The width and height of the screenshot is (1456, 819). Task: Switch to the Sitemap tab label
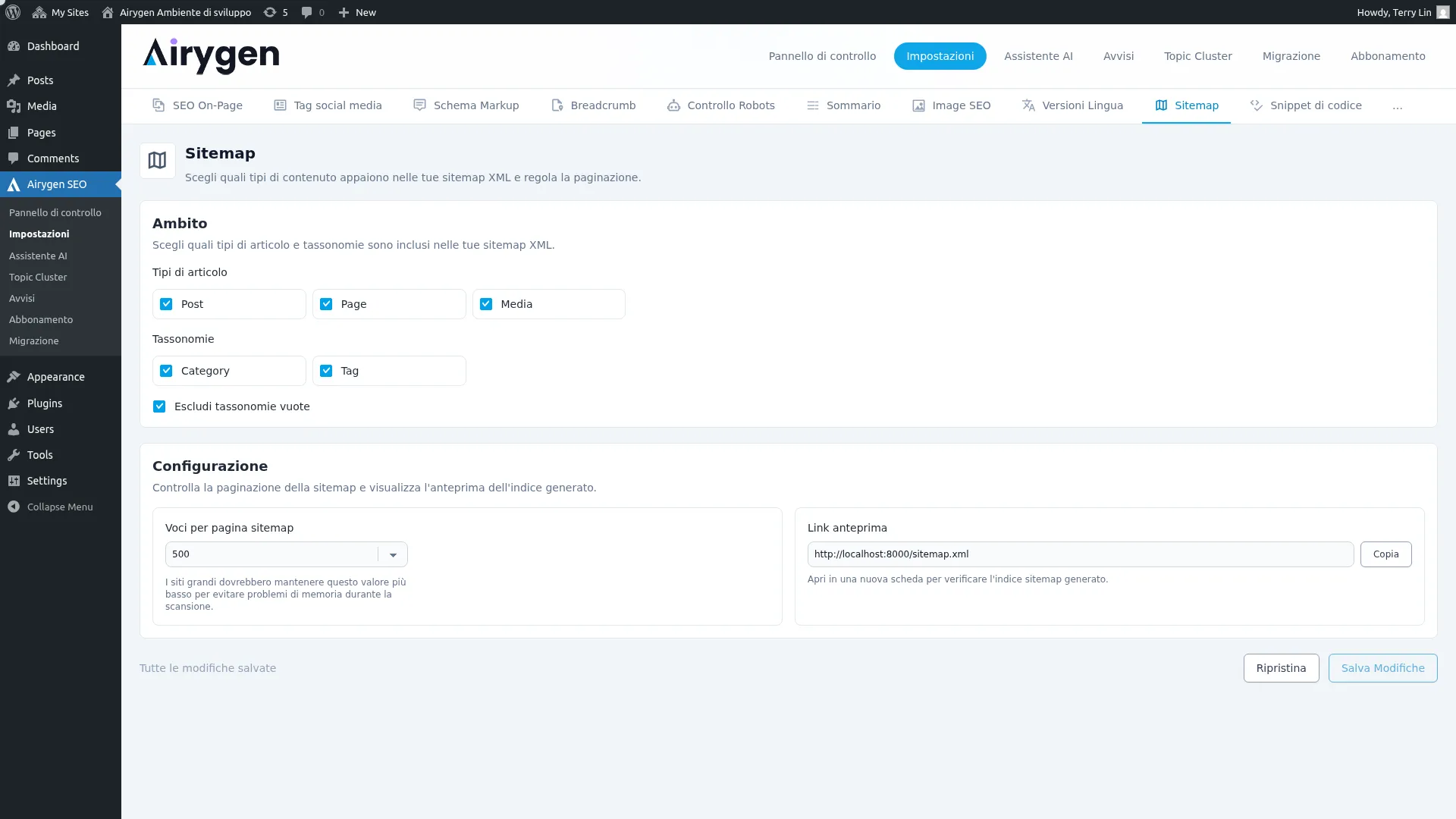1197,105
